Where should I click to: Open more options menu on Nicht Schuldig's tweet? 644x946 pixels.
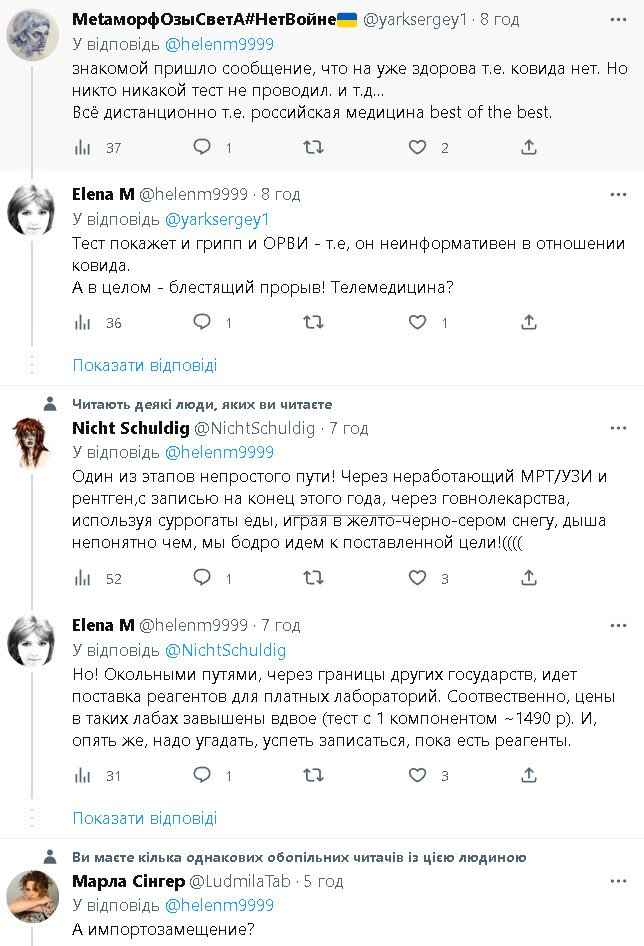(x=619, y=428)
